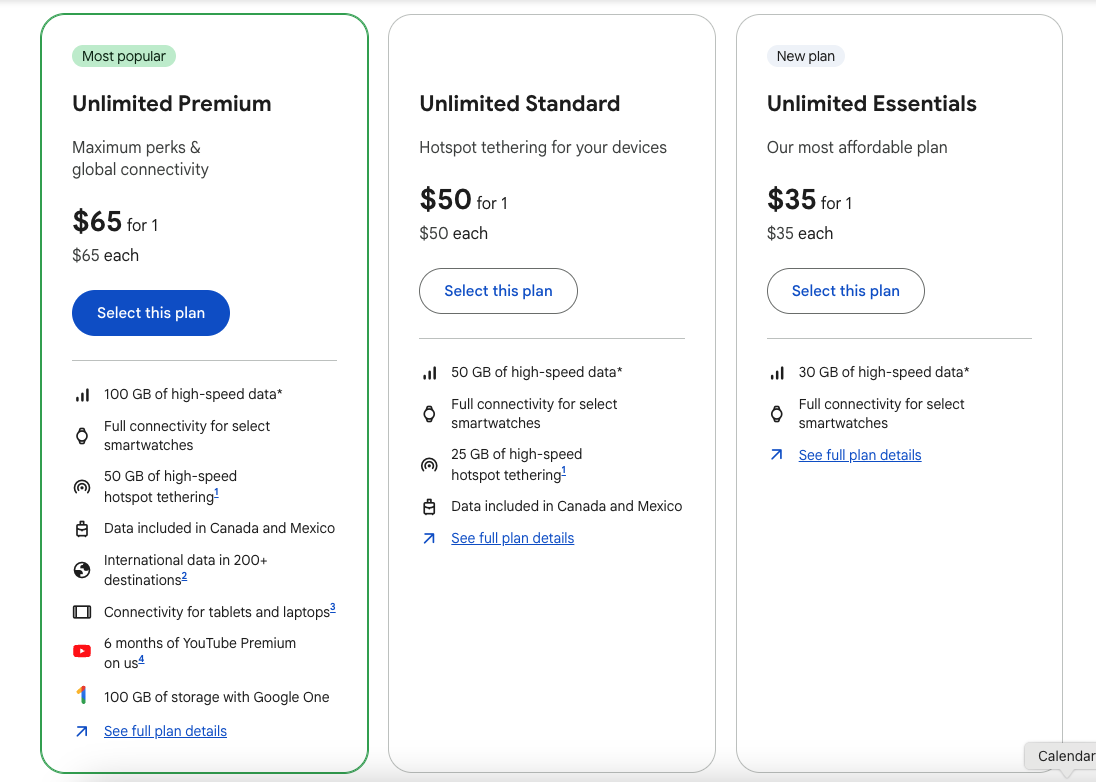Click signal bars icon in Standard plan
This screenshot has width=1096, height=782.
coord(429,373)
